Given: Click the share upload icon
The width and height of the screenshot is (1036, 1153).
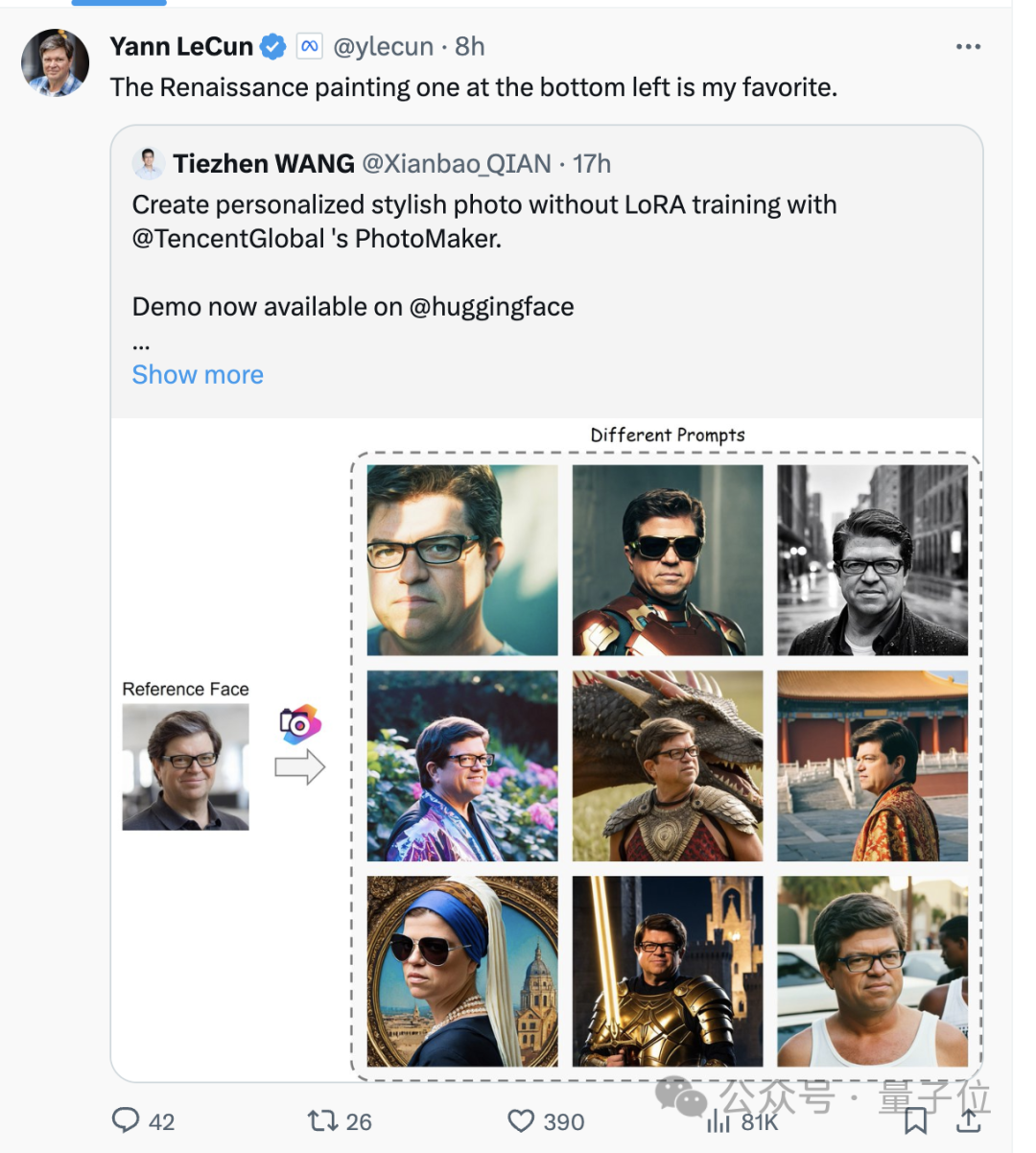Looking at the screenshot, I should tap(969, 1120).
